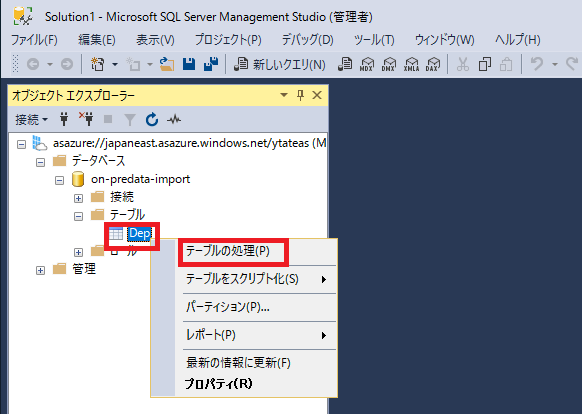Open the プロジェクト(P) menu

tap(228, 40)
